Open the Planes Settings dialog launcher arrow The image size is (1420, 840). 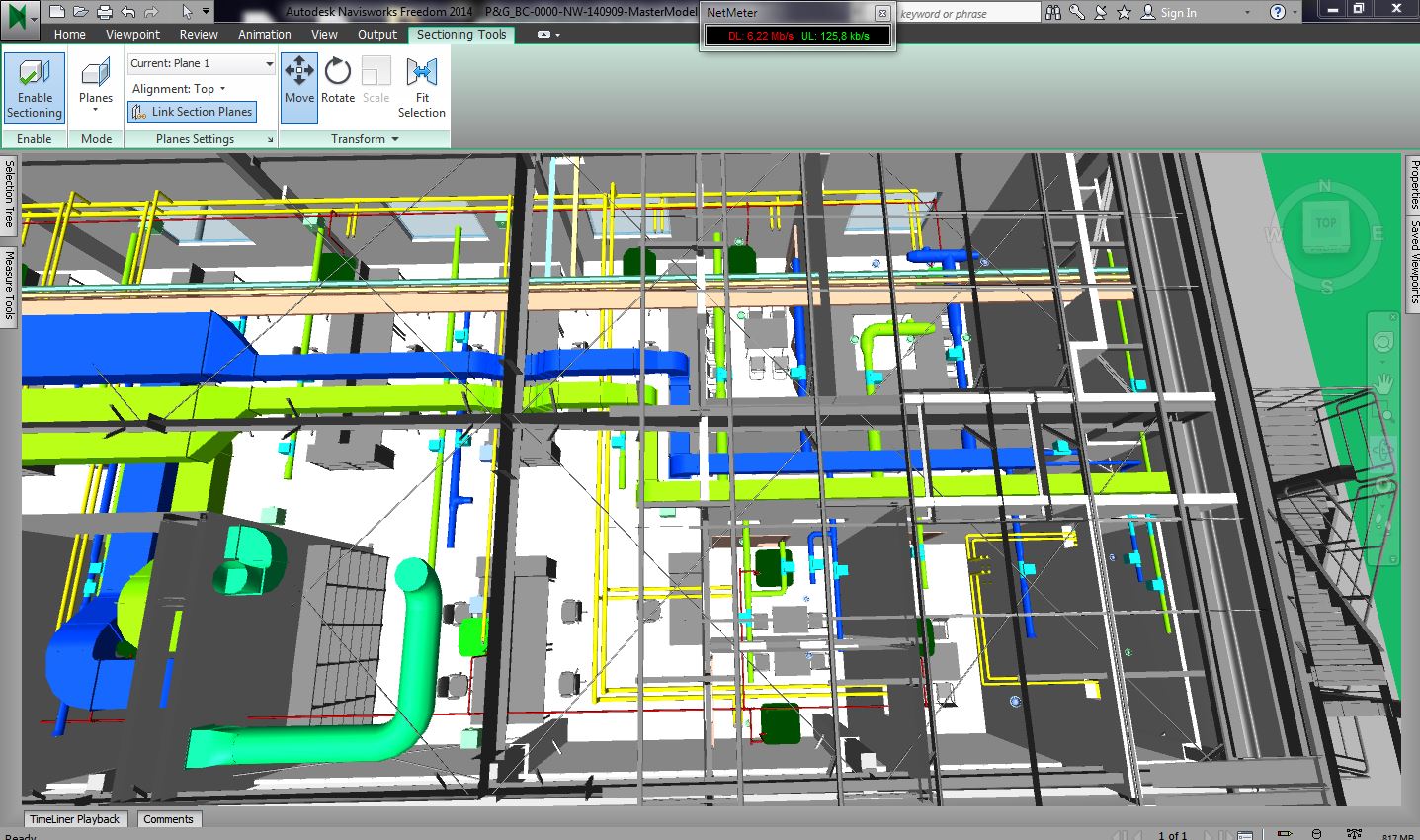tap(270, 140)
